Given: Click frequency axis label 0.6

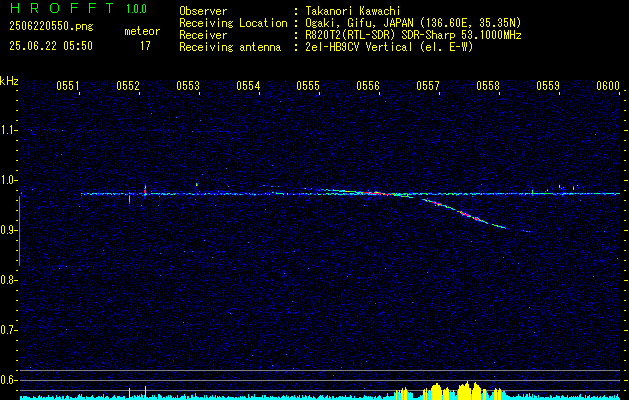Looking at the screenshot, I should pos(9,380).
